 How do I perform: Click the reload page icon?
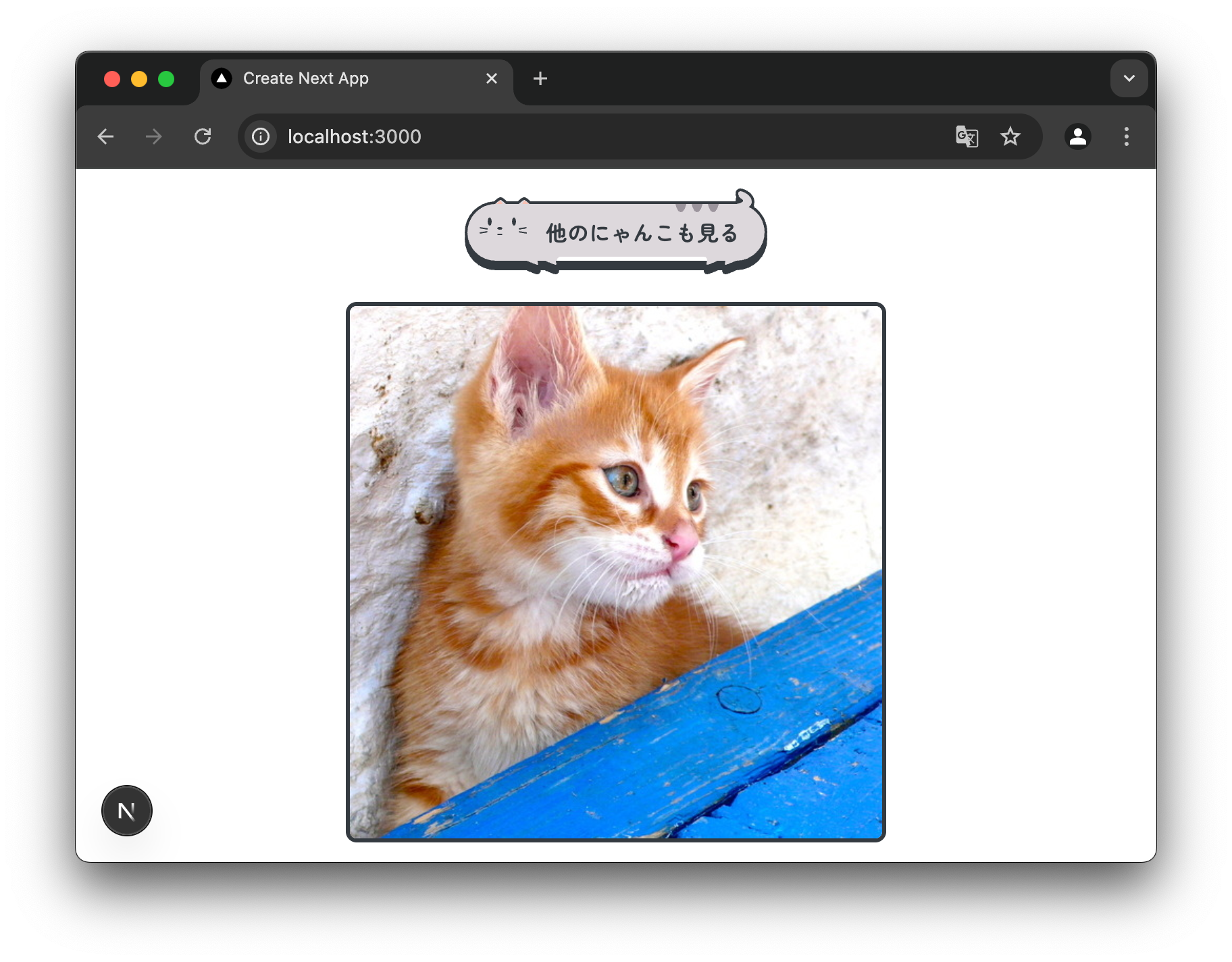click(203, 136)
